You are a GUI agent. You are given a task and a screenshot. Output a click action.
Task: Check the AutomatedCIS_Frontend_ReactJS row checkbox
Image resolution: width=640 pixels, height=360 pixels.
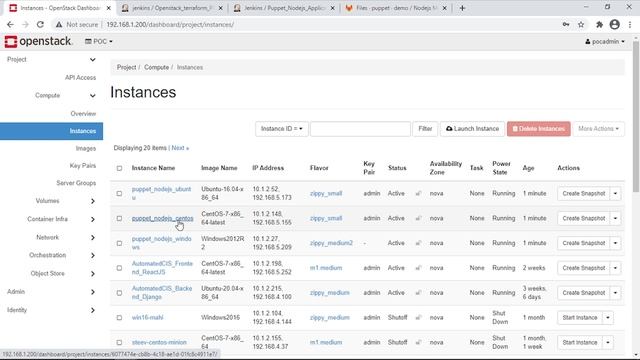[x=119, y=268]
